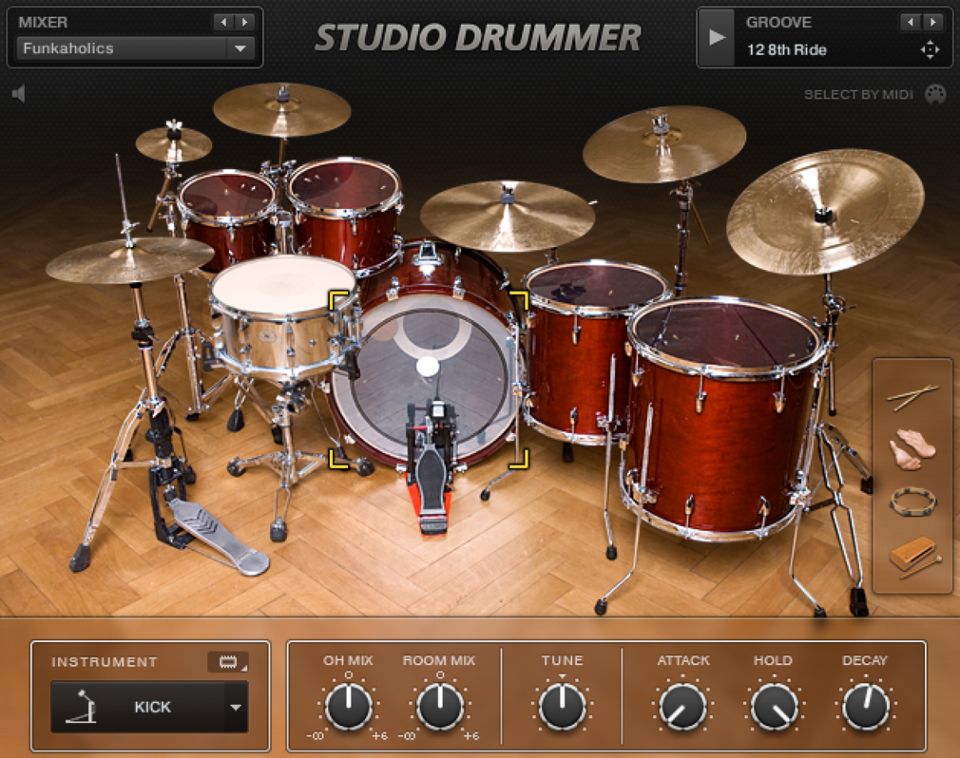Select the hand claps icon
The image size is (960, 758).
click(911, 449)
